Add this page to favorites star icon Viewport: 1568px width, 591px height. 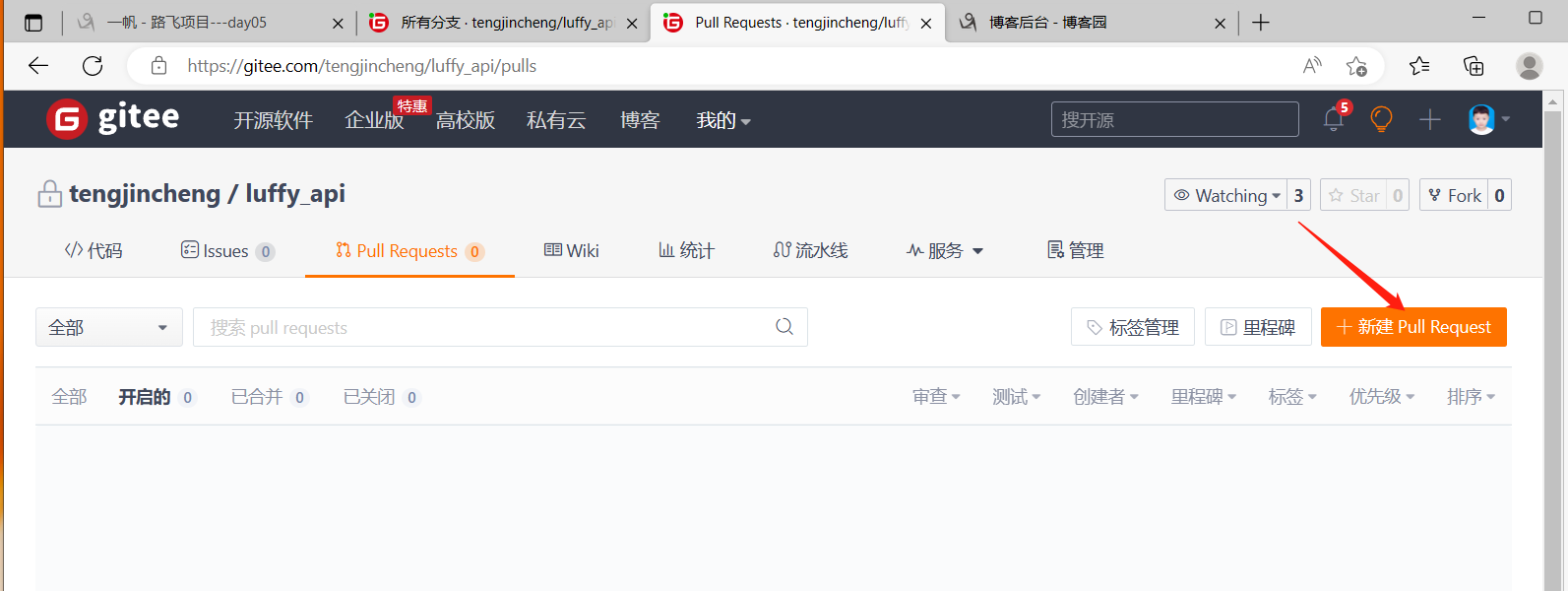(x=1356, y=66)
